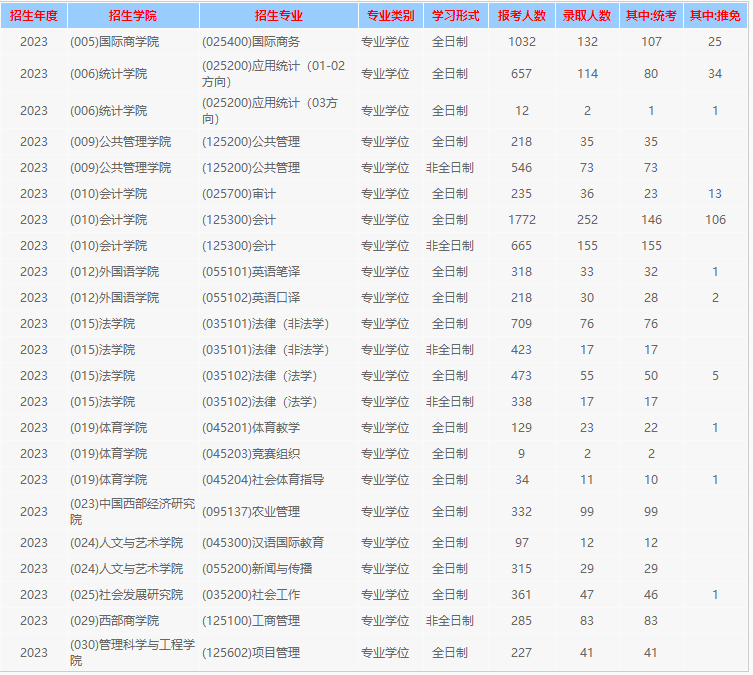The image size is (753, 675).
Task: Click the 其中:推免 column header
Action: point(715,16)
